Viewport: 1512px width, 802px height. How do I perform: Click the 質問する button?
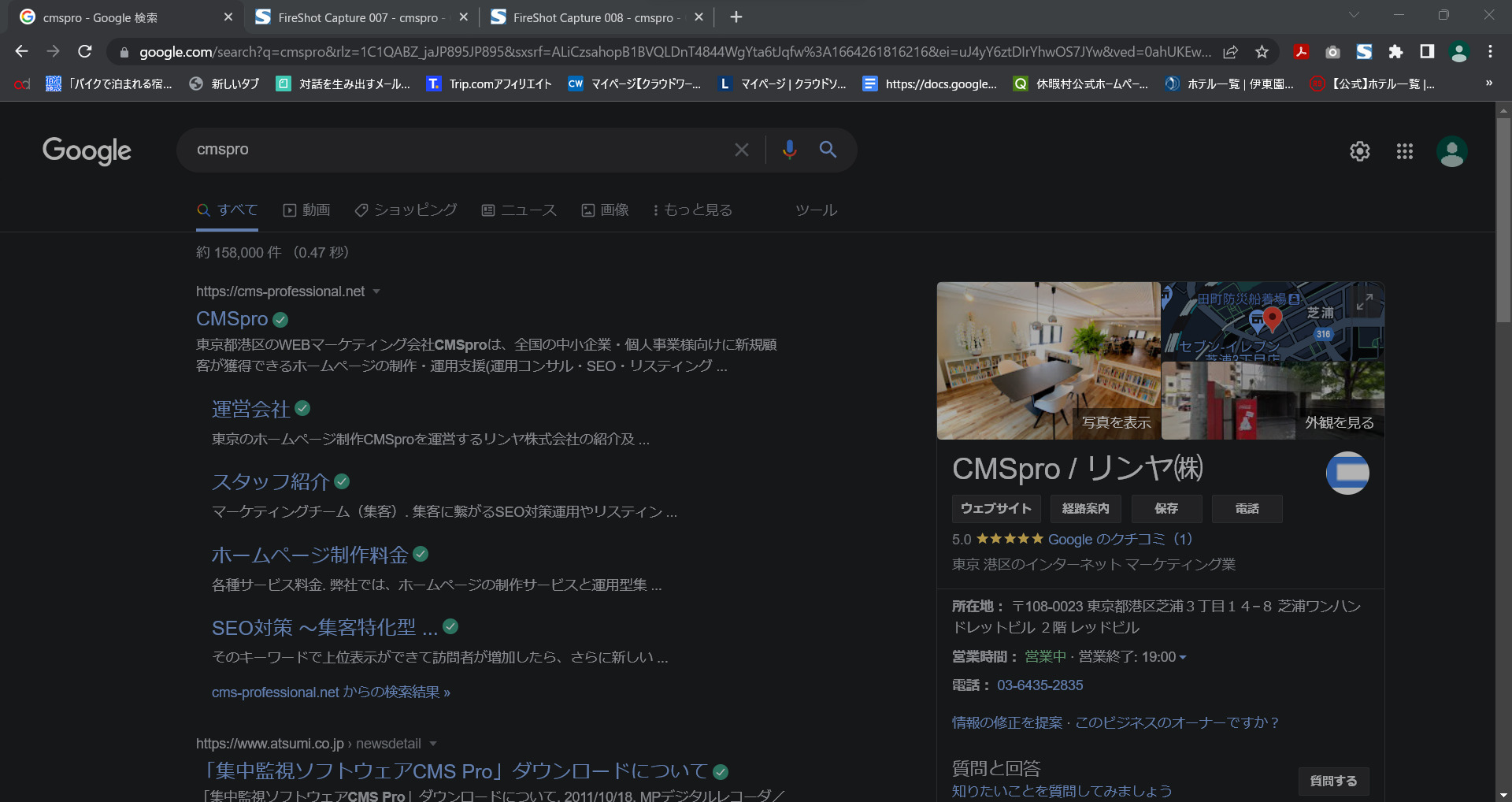tap(1333, 782)
